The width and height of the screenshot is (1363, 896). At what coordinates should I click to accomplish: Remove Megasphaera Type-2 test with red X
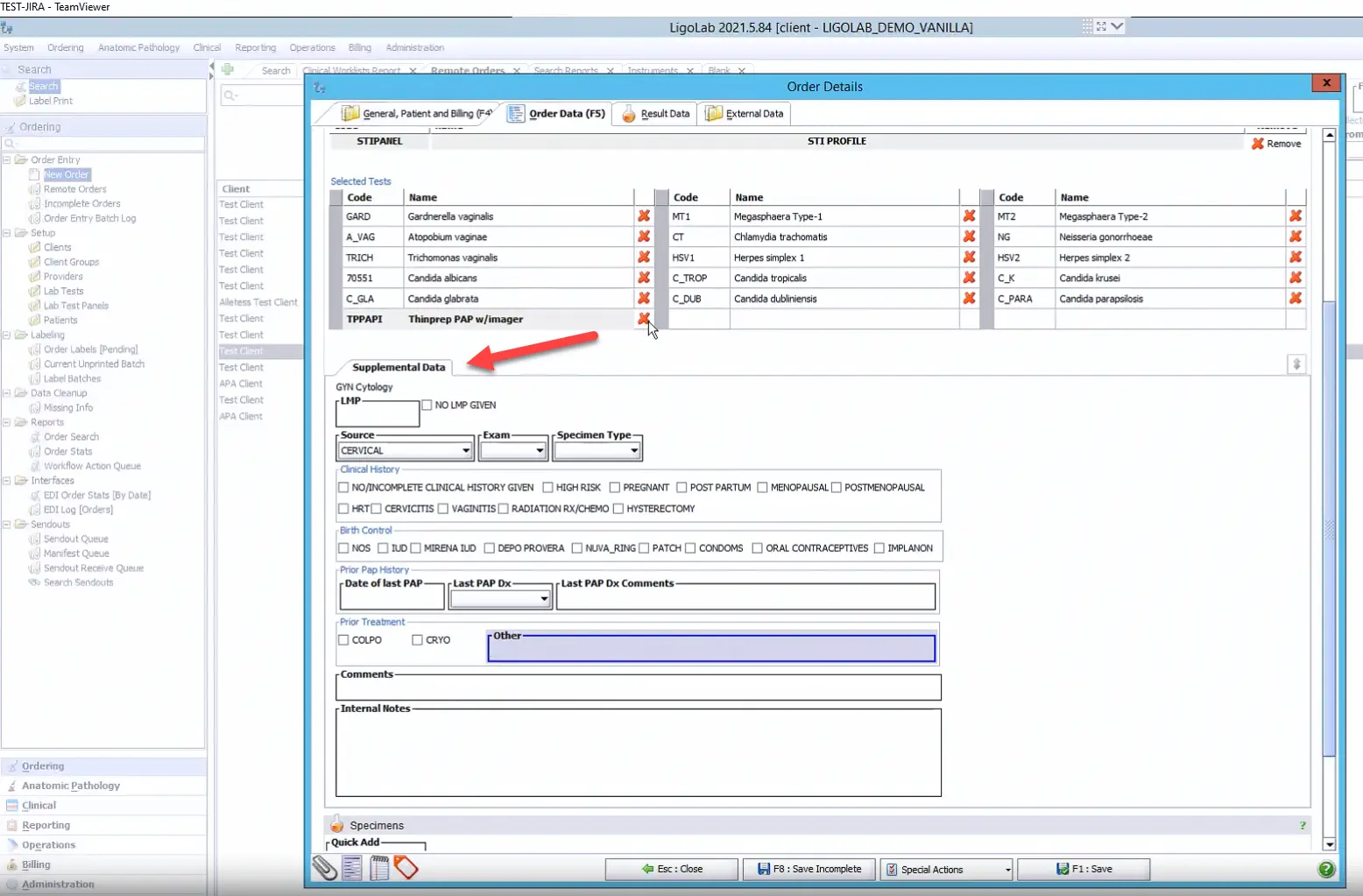[x=1296, y=215]
